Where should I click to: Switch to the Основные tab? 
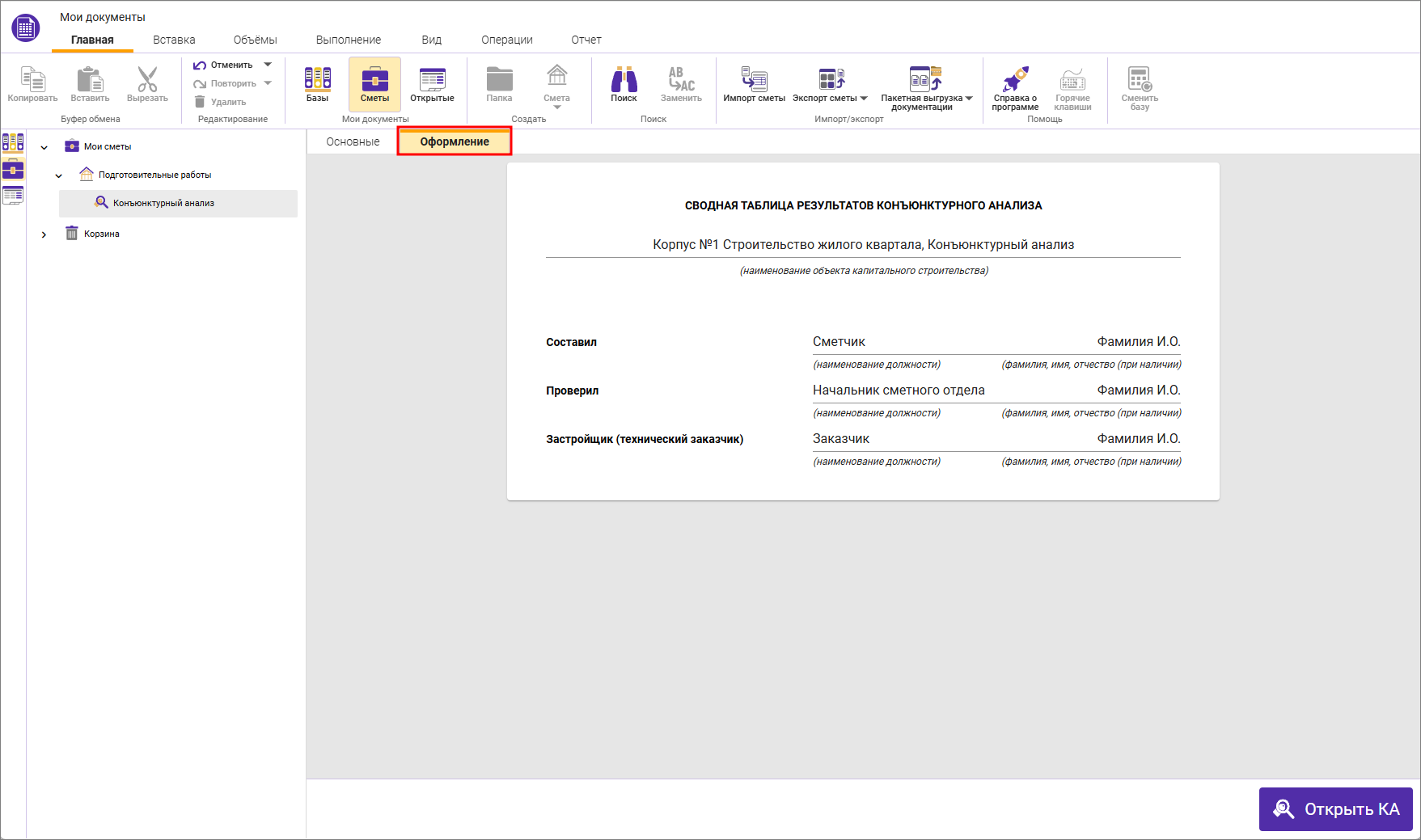tap(353, 141)
